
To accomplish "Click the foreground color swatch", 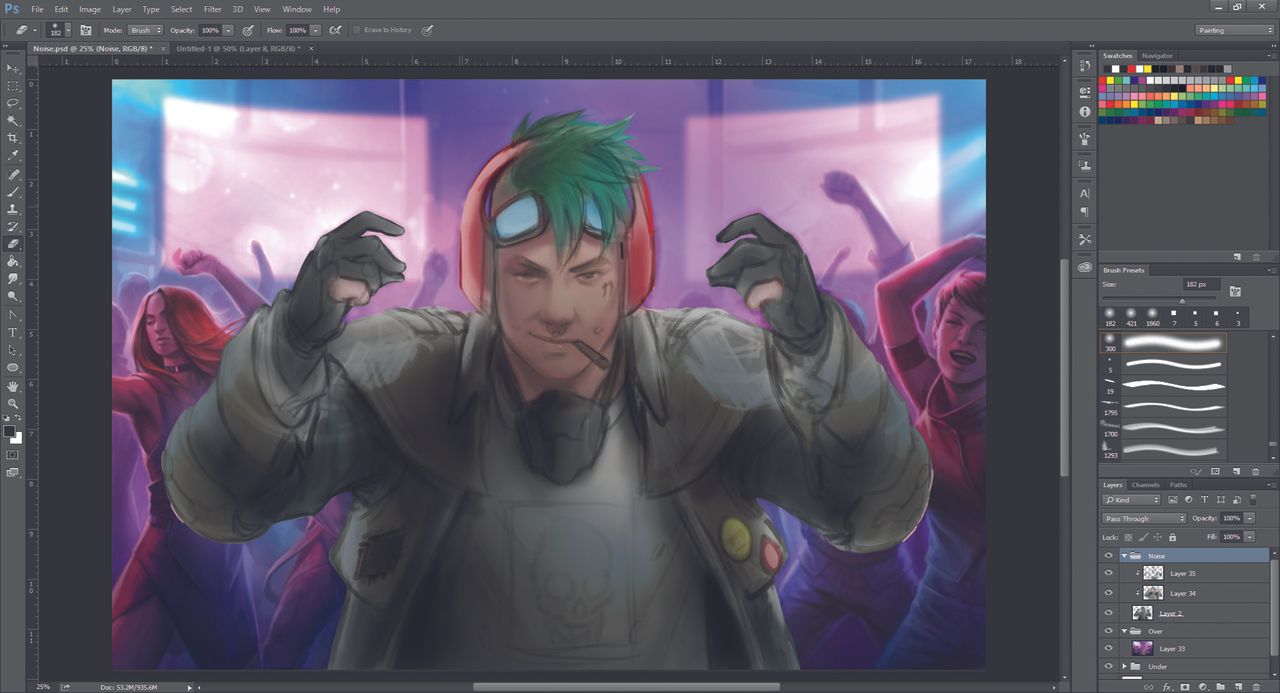I will pos(9,431).
